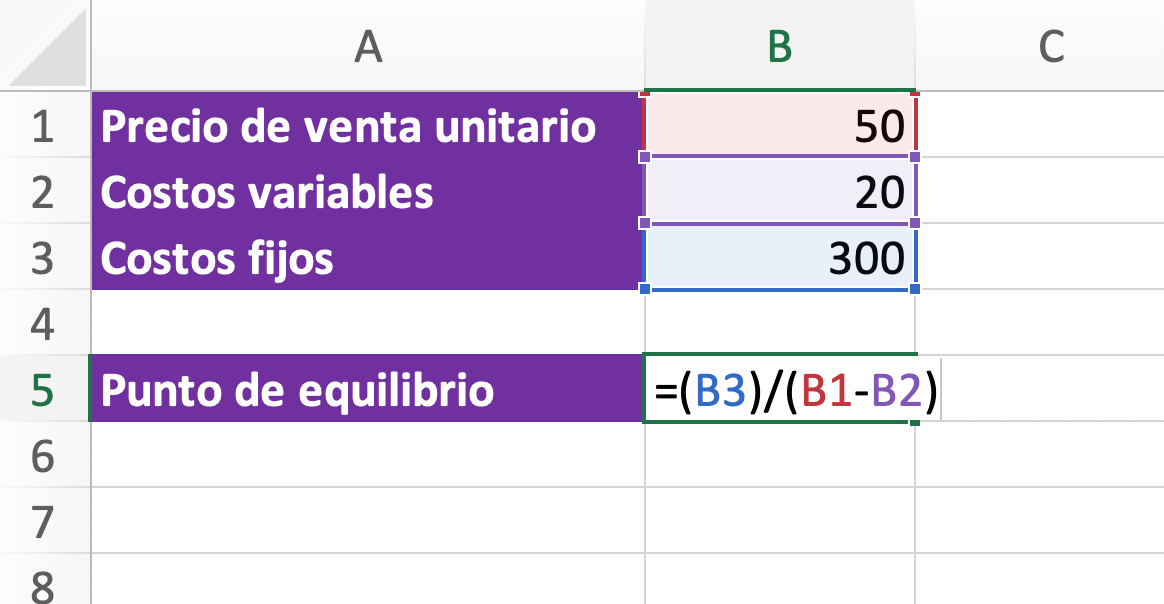Select the "Punto de equilibrio" cell

[366, 389]
